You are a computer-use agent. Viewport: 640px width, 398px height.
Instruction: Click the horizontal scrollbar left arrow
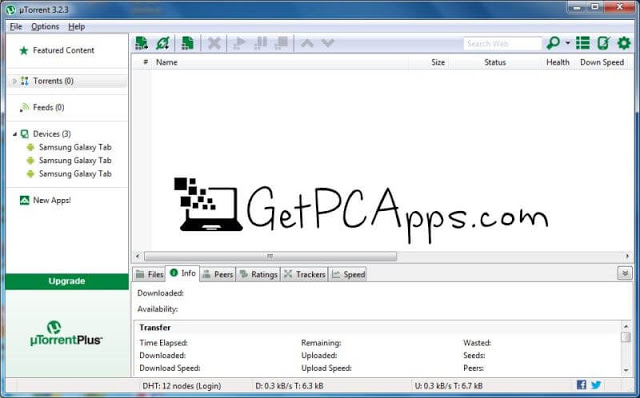[138, 256]
